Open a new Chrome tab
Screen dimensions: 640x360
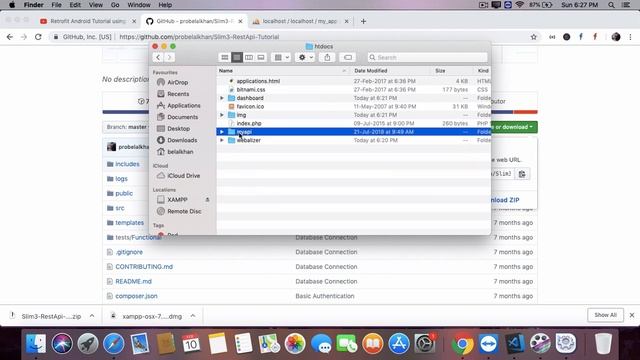click(x=363, y=21)
